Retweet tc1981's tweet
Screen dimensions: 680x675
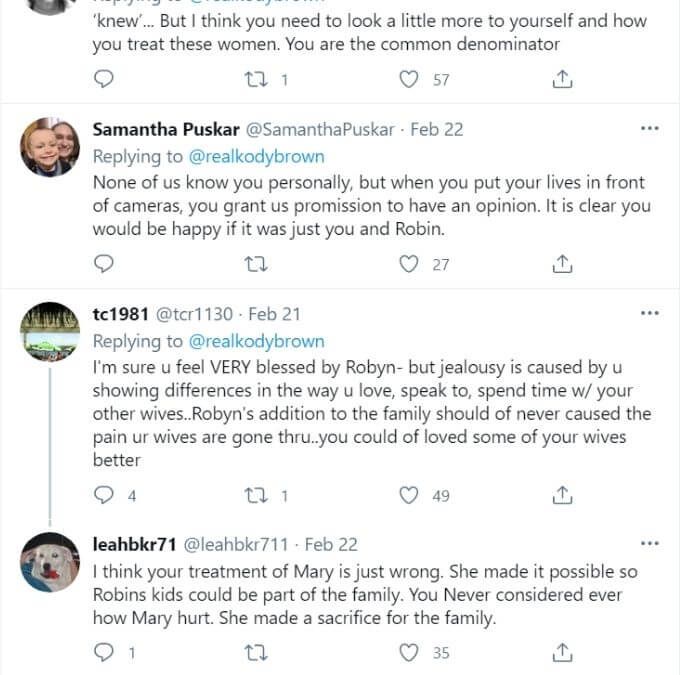click(x=256, y=495)
